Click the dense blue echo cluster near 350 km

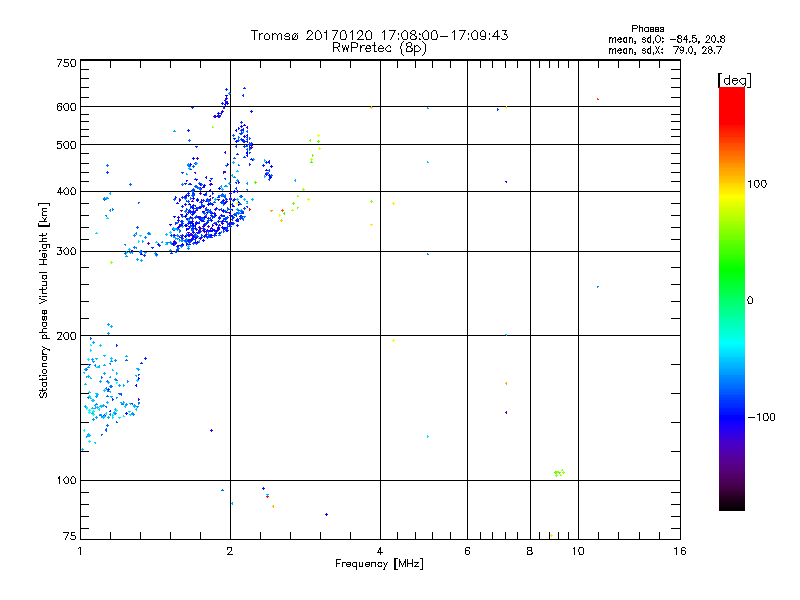coord(207,214)
